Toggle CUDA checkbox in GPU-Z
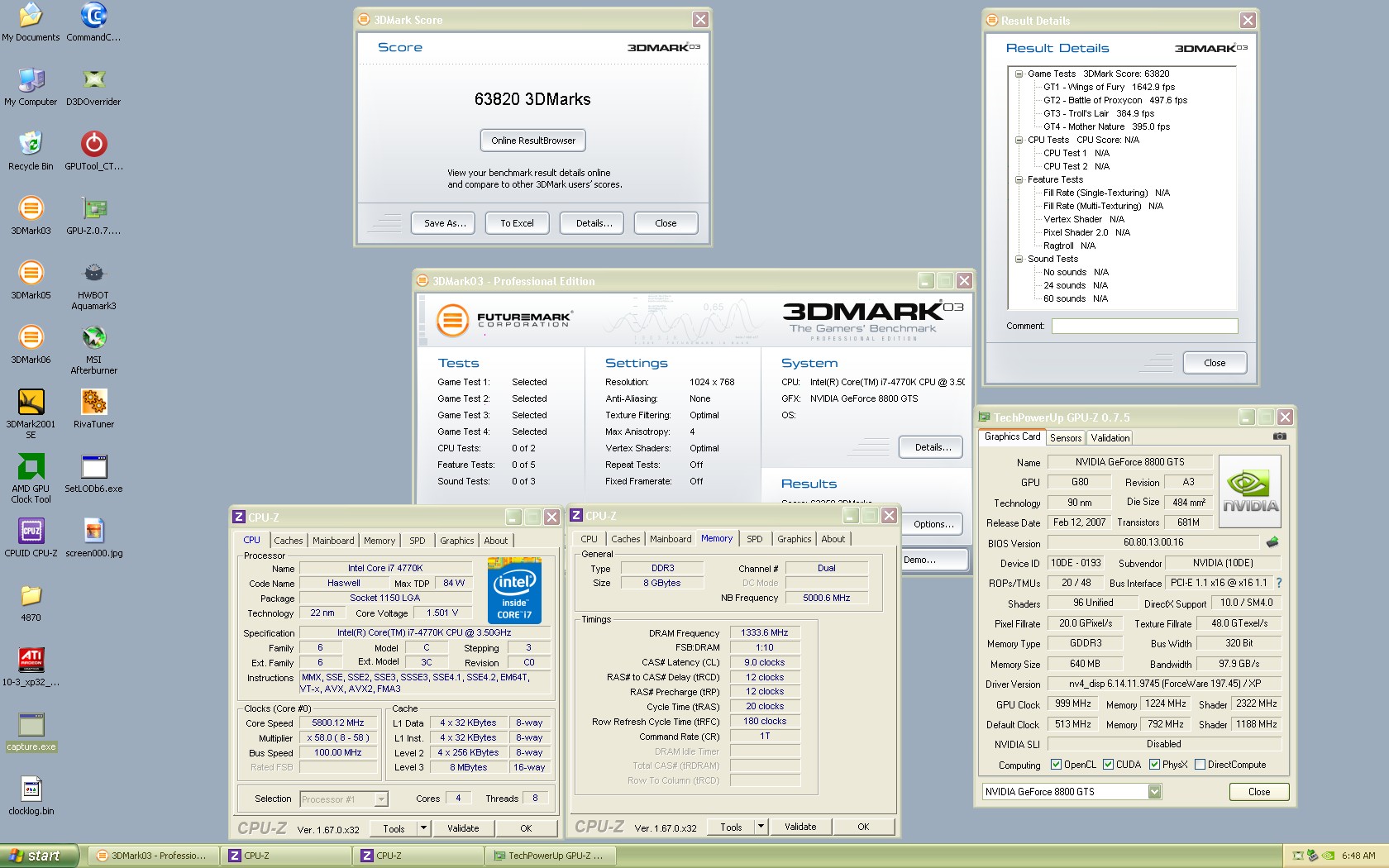This screenshot has height=868, width=1389. click(x=1108, y=765)
